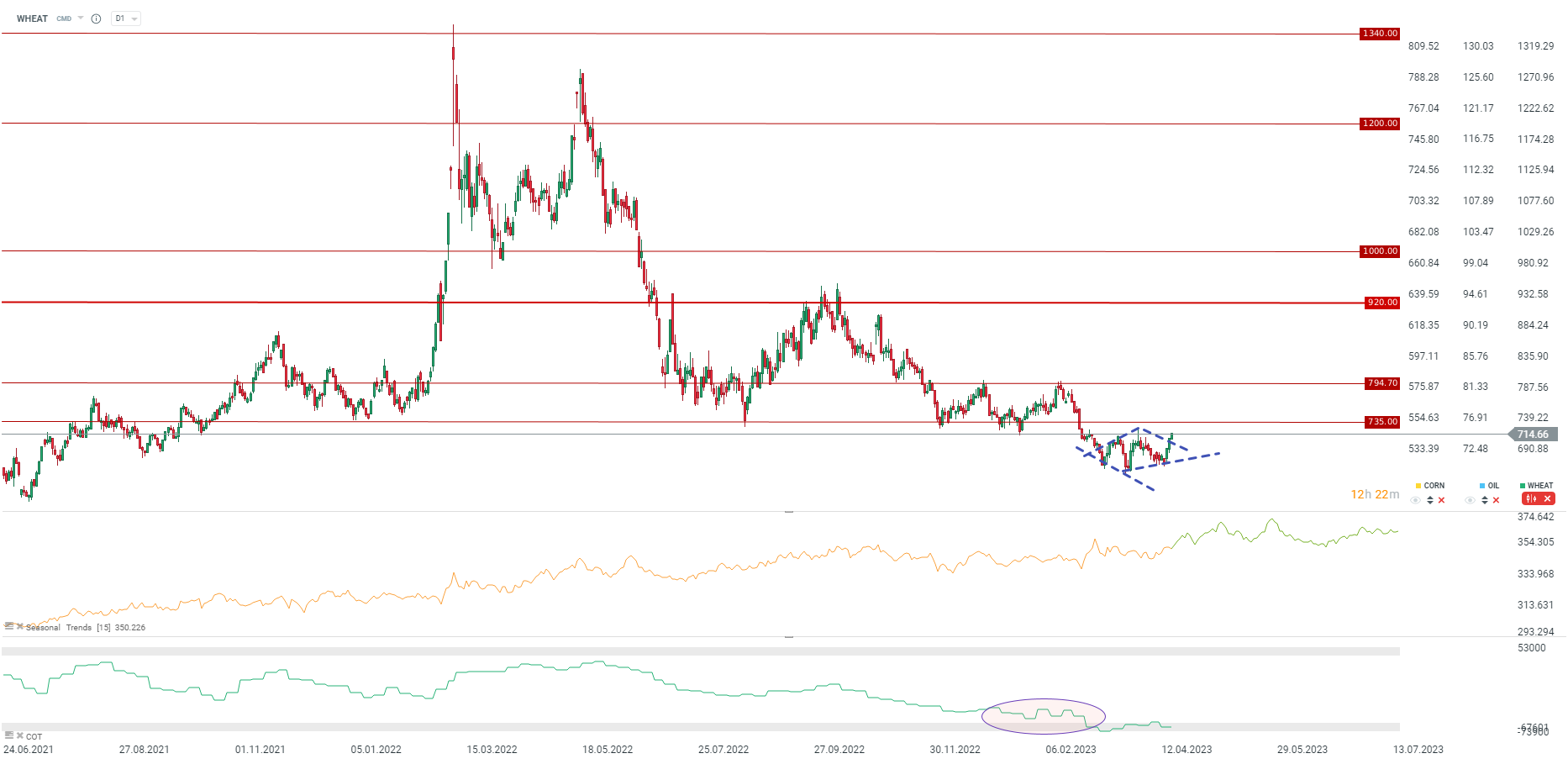Select the 1000.00 horizontal level label
Image resolution: width=1568 pixels, height=764 pixels.
point(1380,251)
